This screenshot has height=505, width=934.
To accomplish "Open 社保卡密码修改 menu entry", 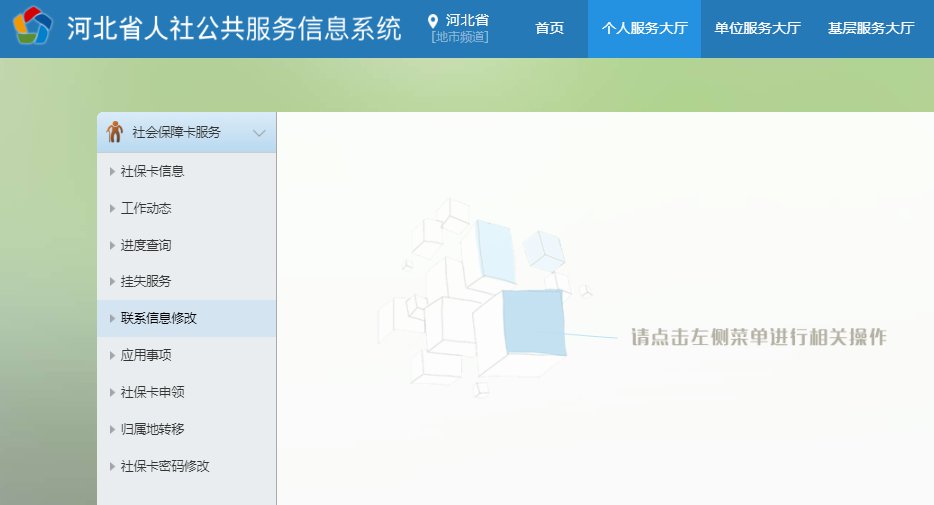I will [x=186, y=466].
